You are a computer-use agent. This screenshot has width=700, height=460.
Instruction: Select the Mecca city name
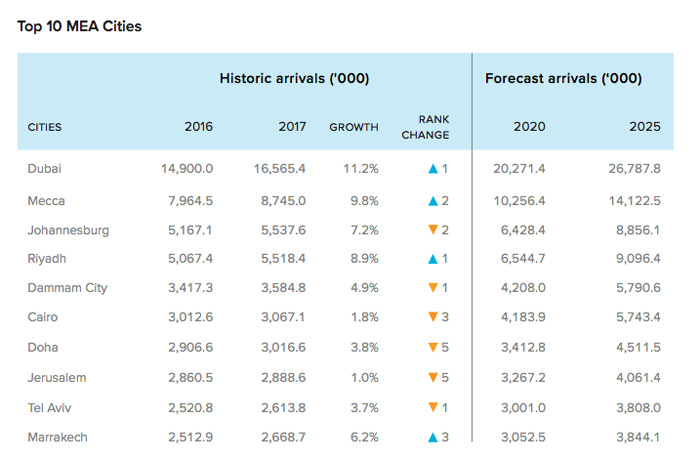pyautogui.click(x=46, y=201)
